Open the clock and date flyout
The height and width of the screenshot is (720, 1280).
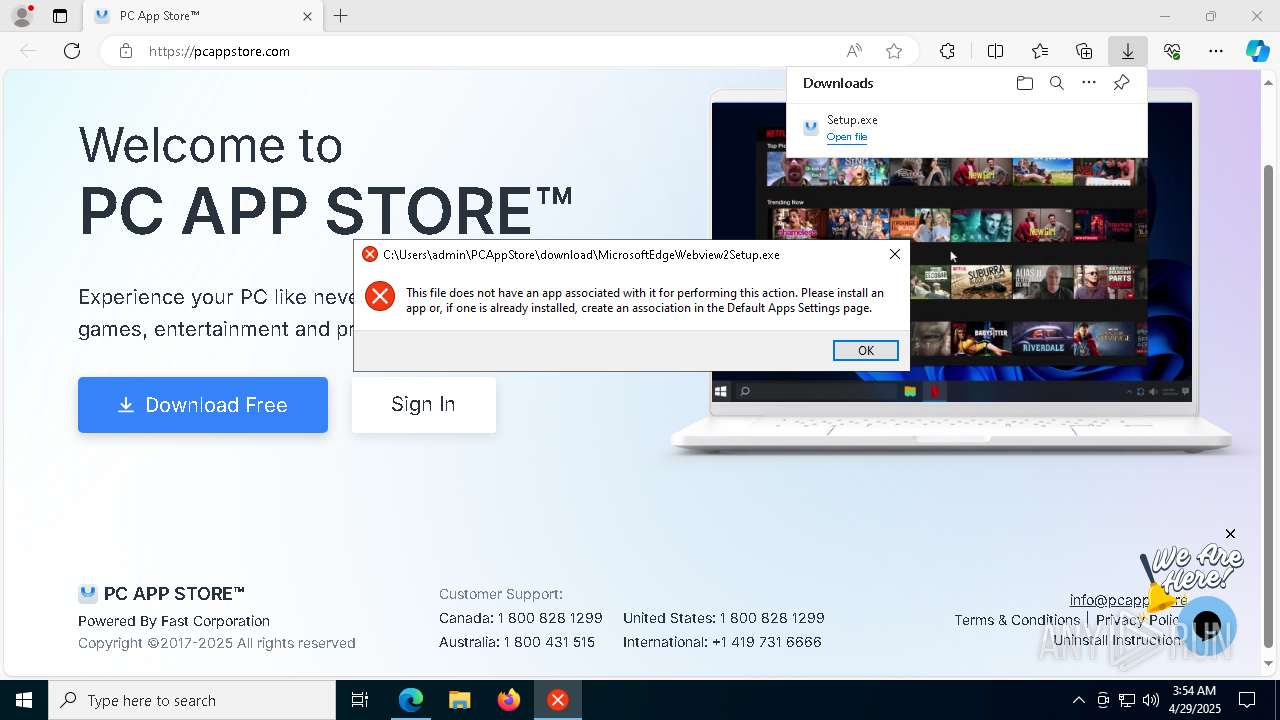point(1193,700)
